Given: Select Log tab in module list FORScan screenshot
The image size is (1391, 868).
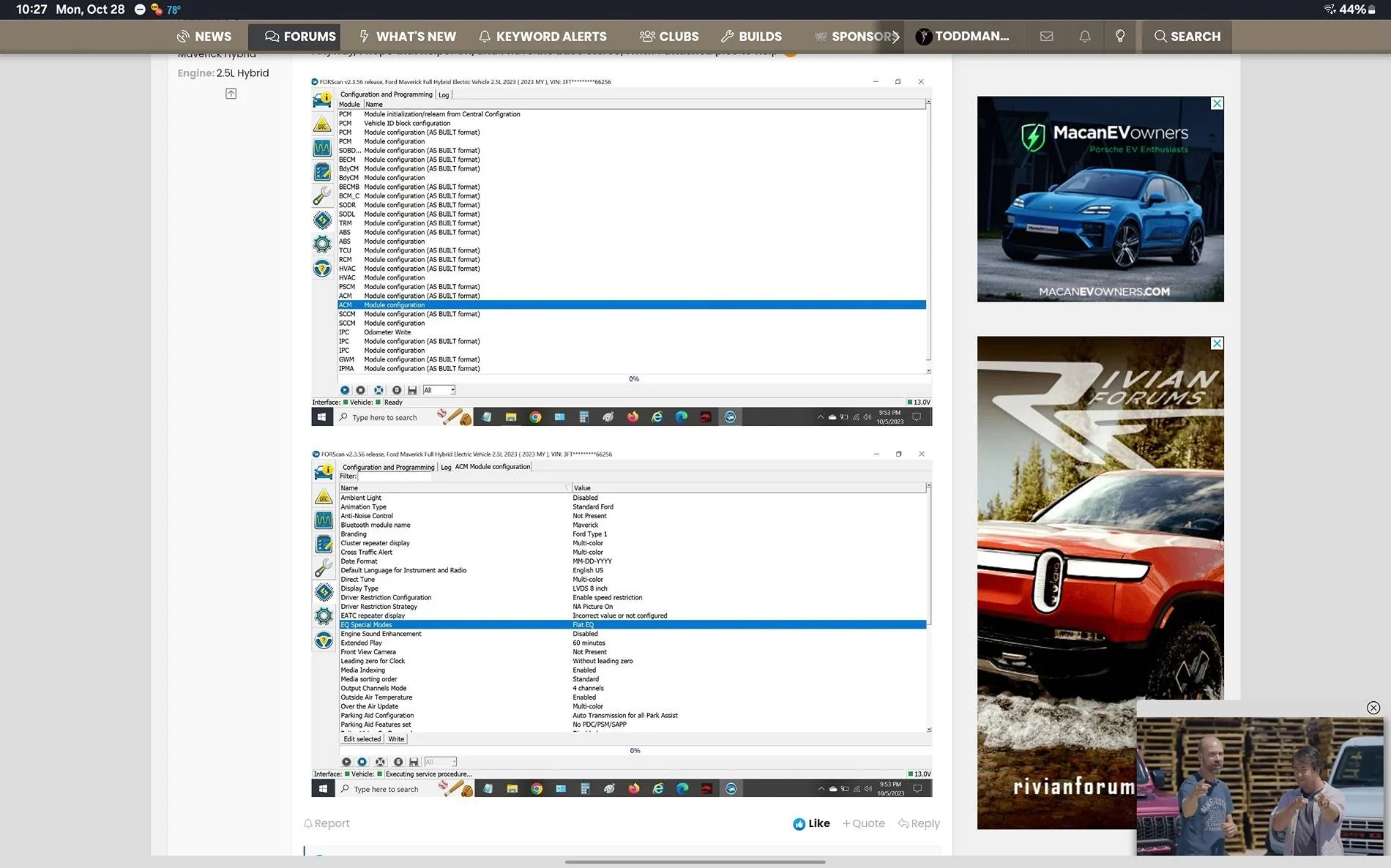Looking at the screenshot, I should tap(444, 94).
